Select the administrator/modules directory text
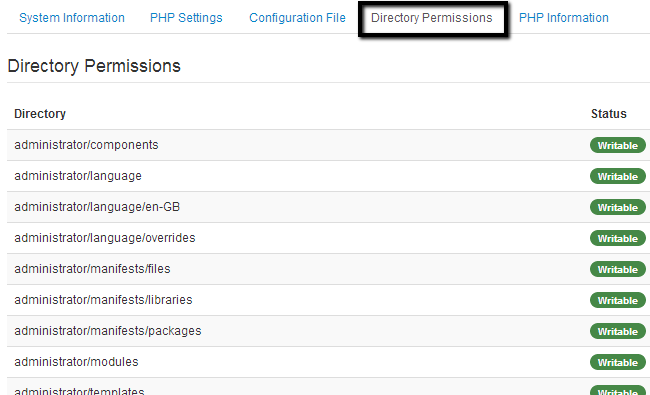 point(76,362)
